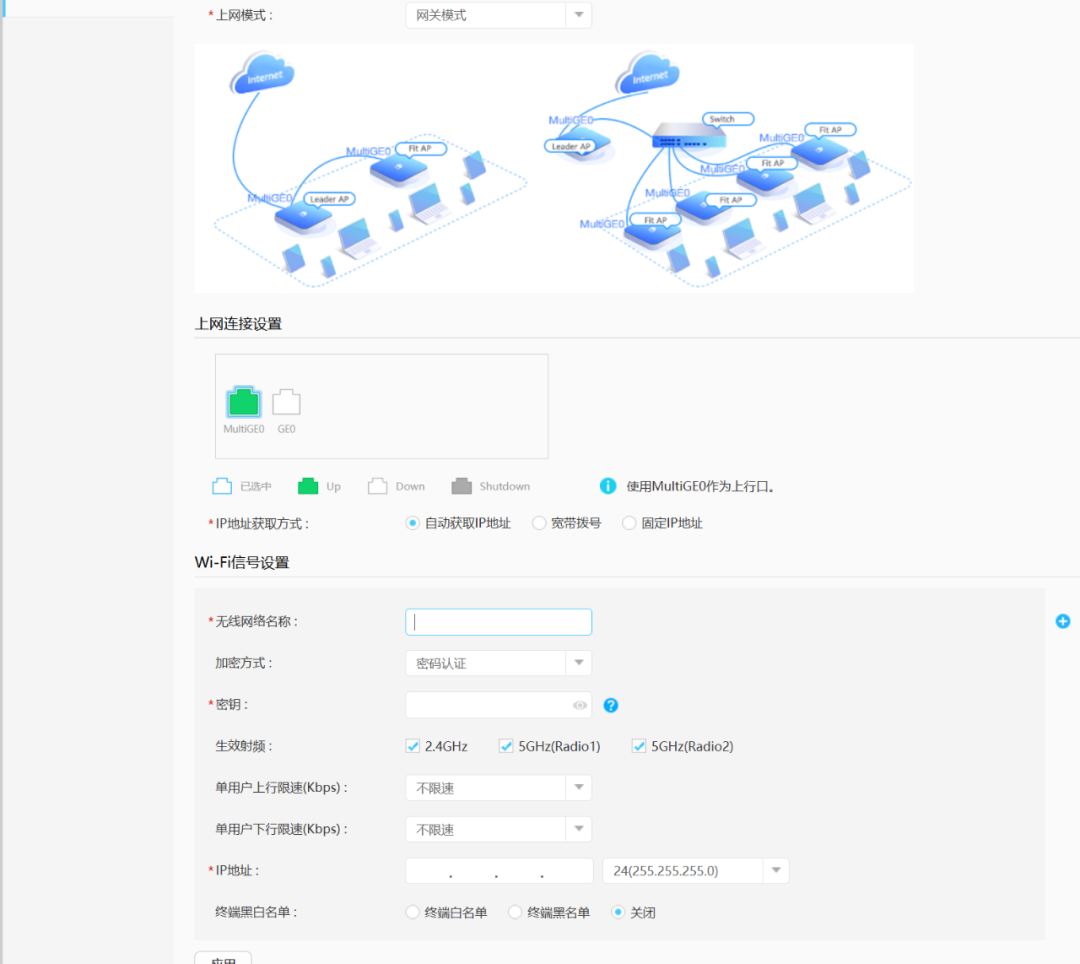
Task: Select the 宽带拨号 radio option
Action: [x=539, y=523]
